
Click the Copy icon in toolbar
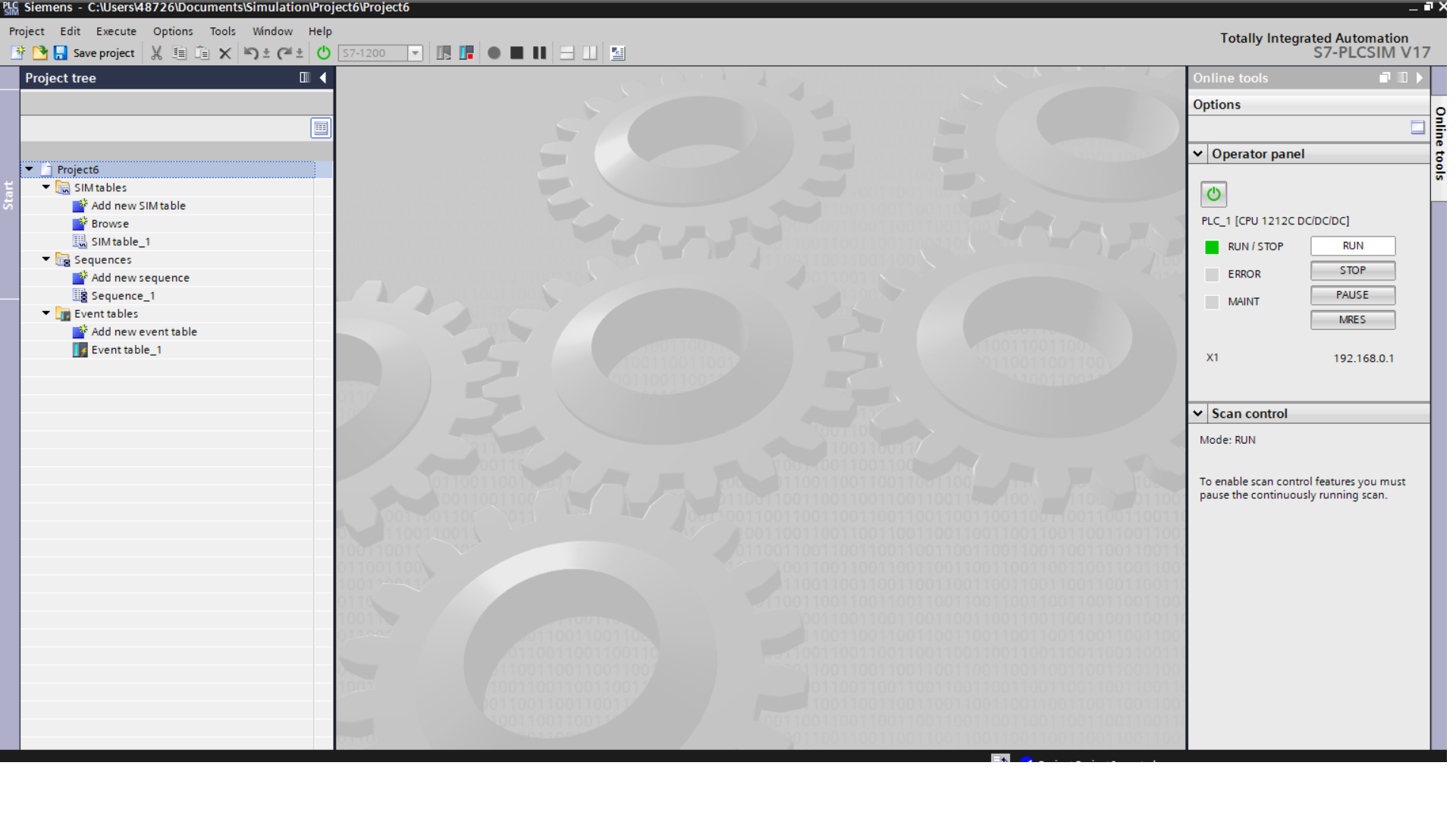180,53
